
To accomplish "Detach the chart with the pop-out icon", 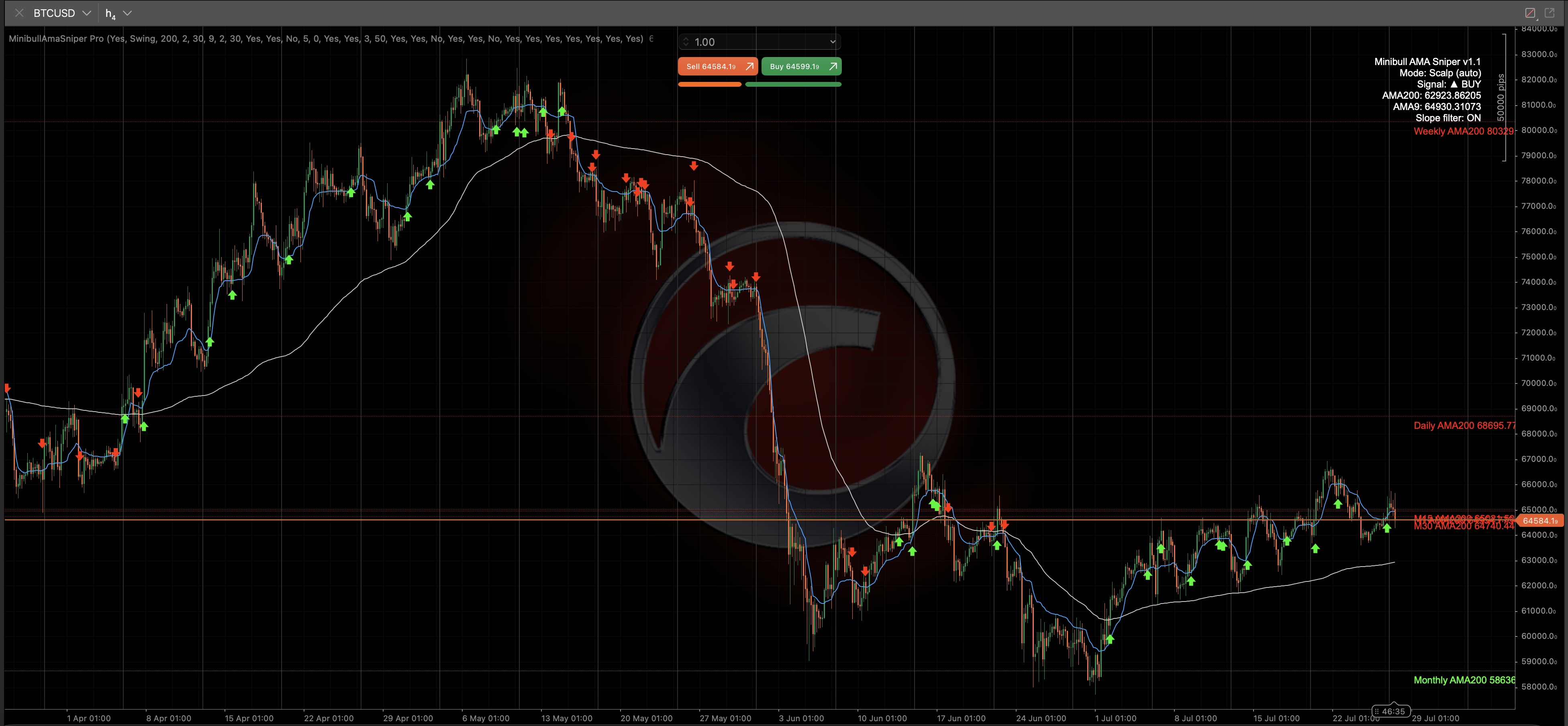I will 1550,13.
